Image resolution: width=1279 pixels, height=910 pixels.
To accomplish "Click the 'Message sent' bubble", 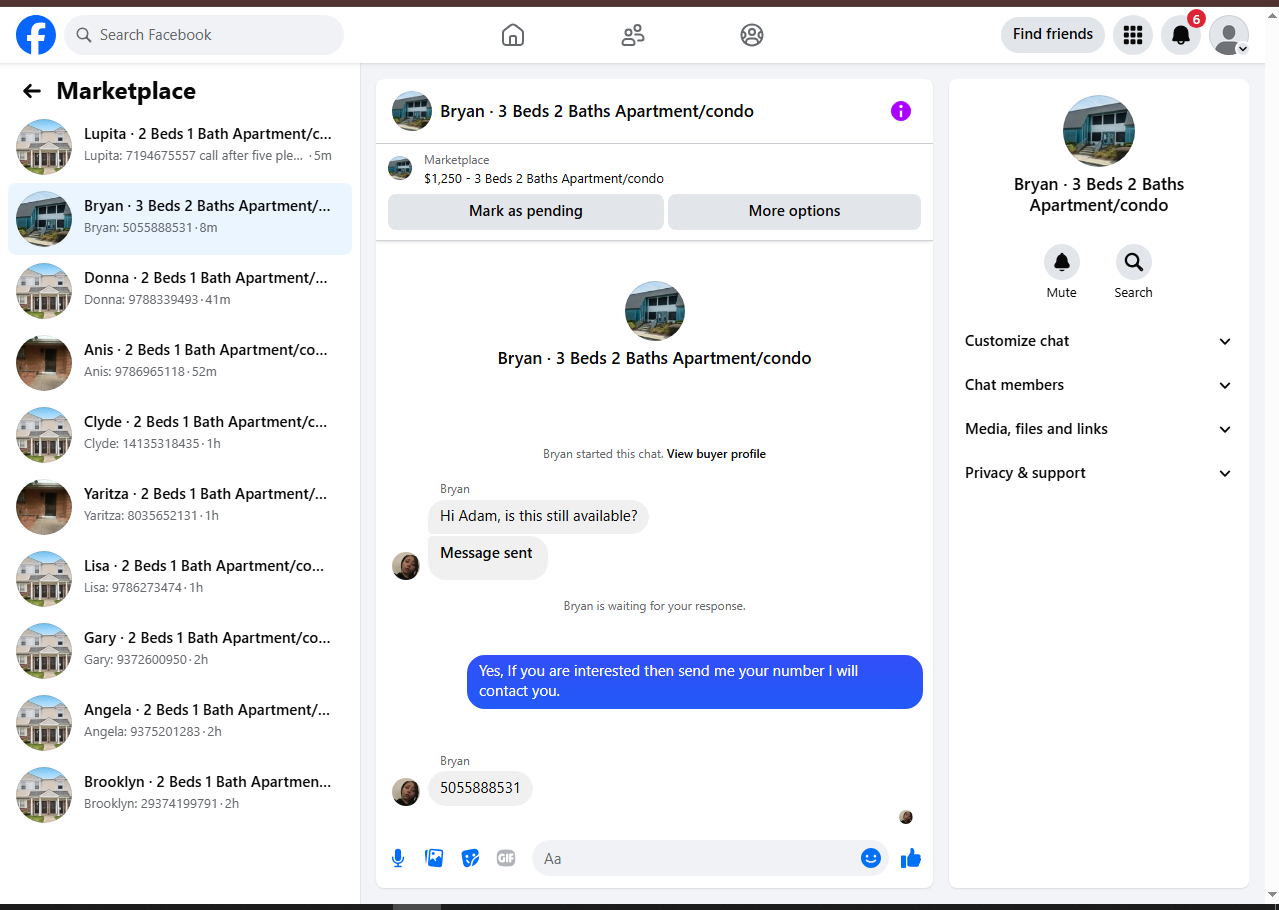I will (488, 558).
